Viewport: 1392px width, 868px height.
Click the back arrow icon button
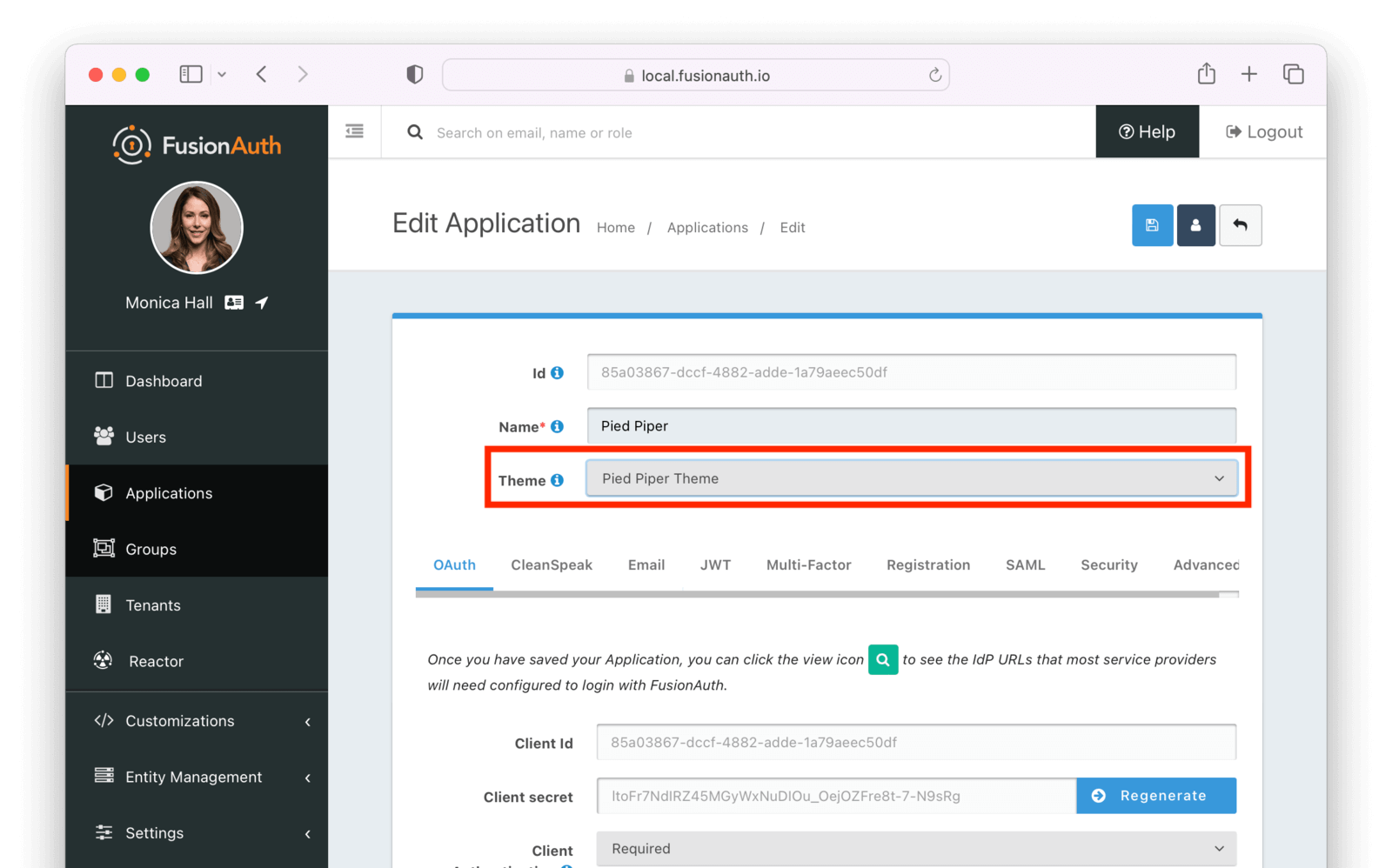[x=1240, y=225]
